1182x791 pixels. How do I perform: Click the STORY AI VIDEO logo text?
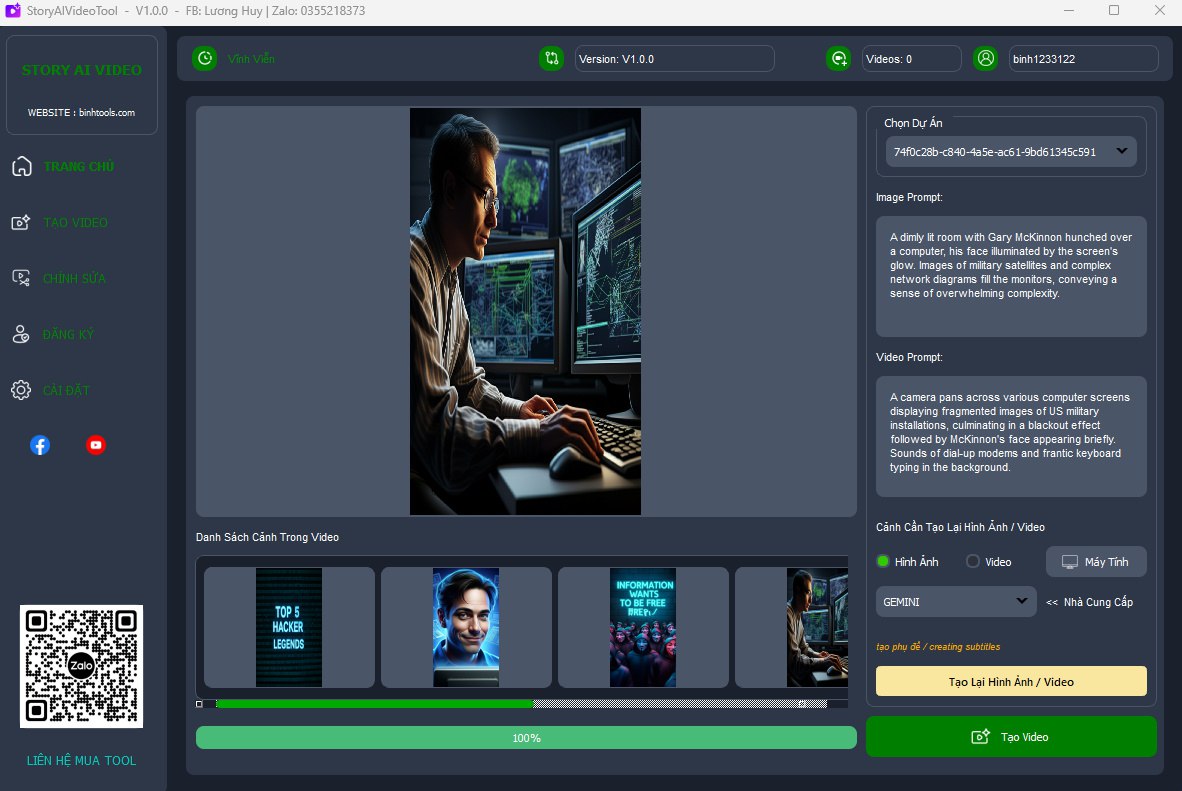(x=81, y=70)
